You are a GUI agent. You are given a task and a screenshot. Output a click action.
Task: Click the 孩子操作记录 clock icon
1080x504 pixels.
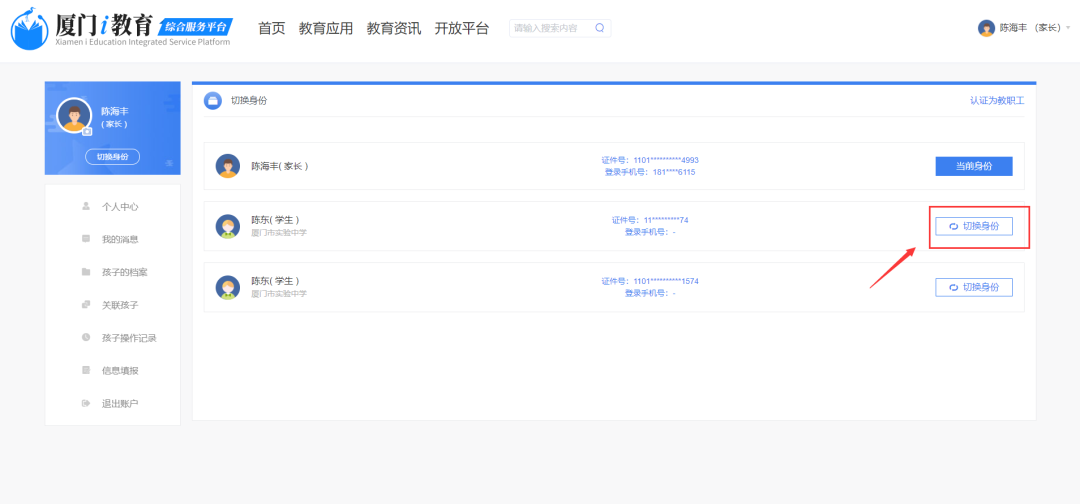(86, 338)
